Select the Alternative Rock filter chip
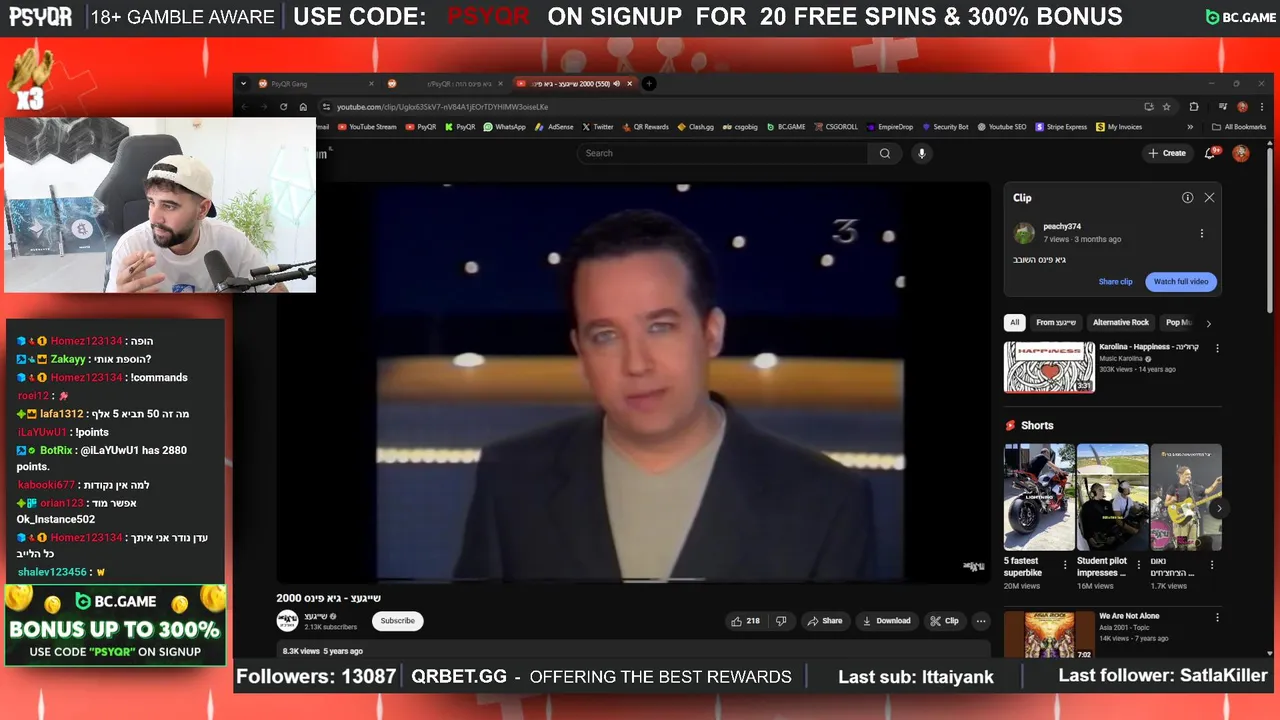 [1121, 323]
